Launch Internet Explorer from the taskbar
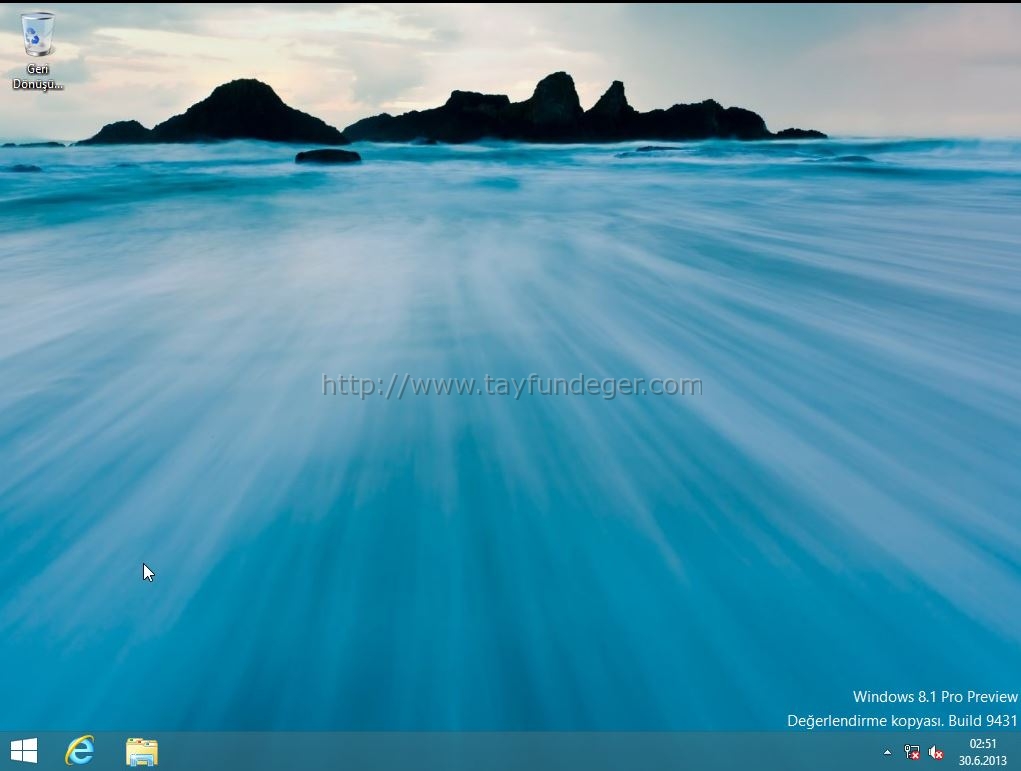1021x771 pixels. 79,751
